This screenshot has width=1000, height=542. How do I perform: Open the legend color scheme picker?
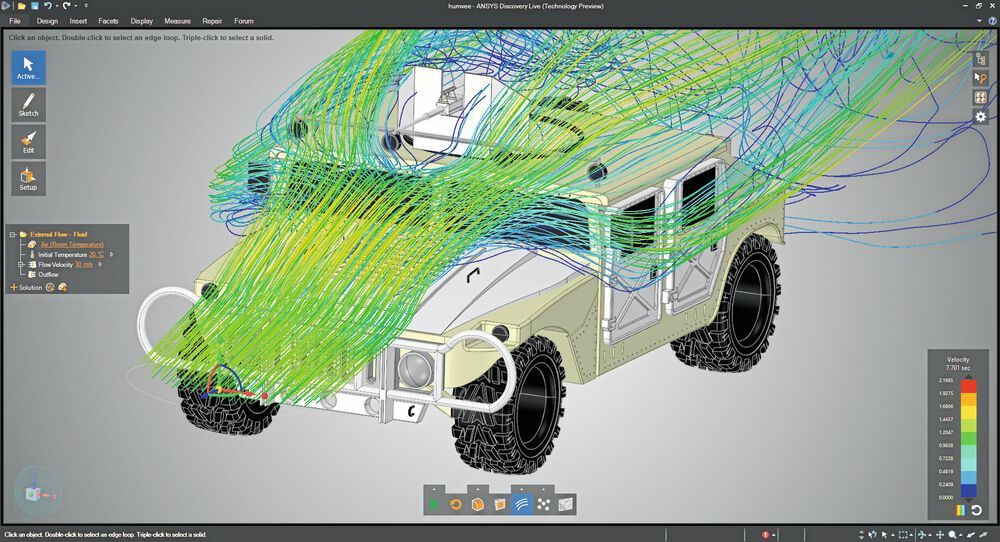click(x=960, y=510)
